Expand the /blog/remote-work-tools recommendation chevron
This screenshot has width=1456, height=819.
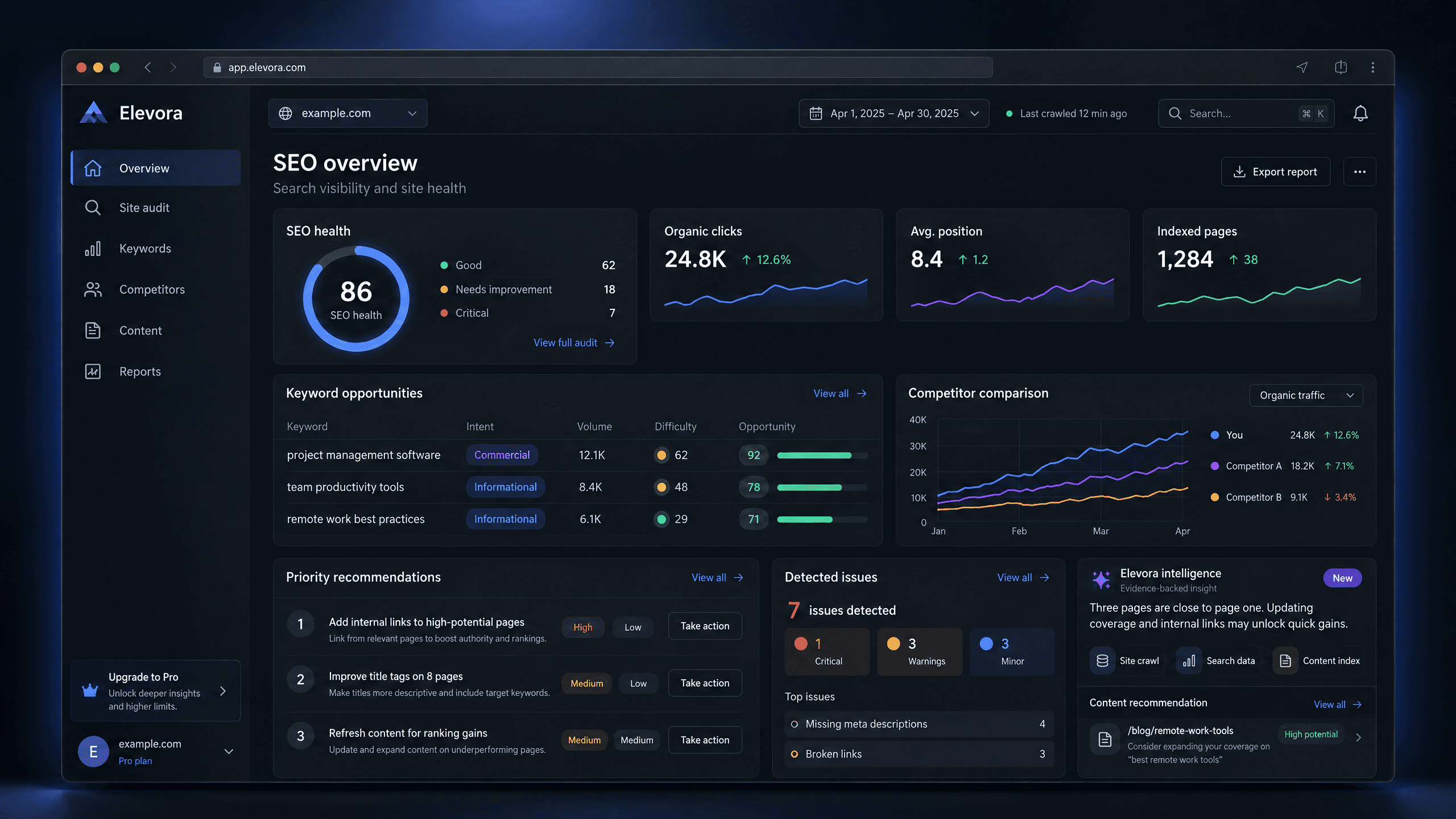(1358, 738)
